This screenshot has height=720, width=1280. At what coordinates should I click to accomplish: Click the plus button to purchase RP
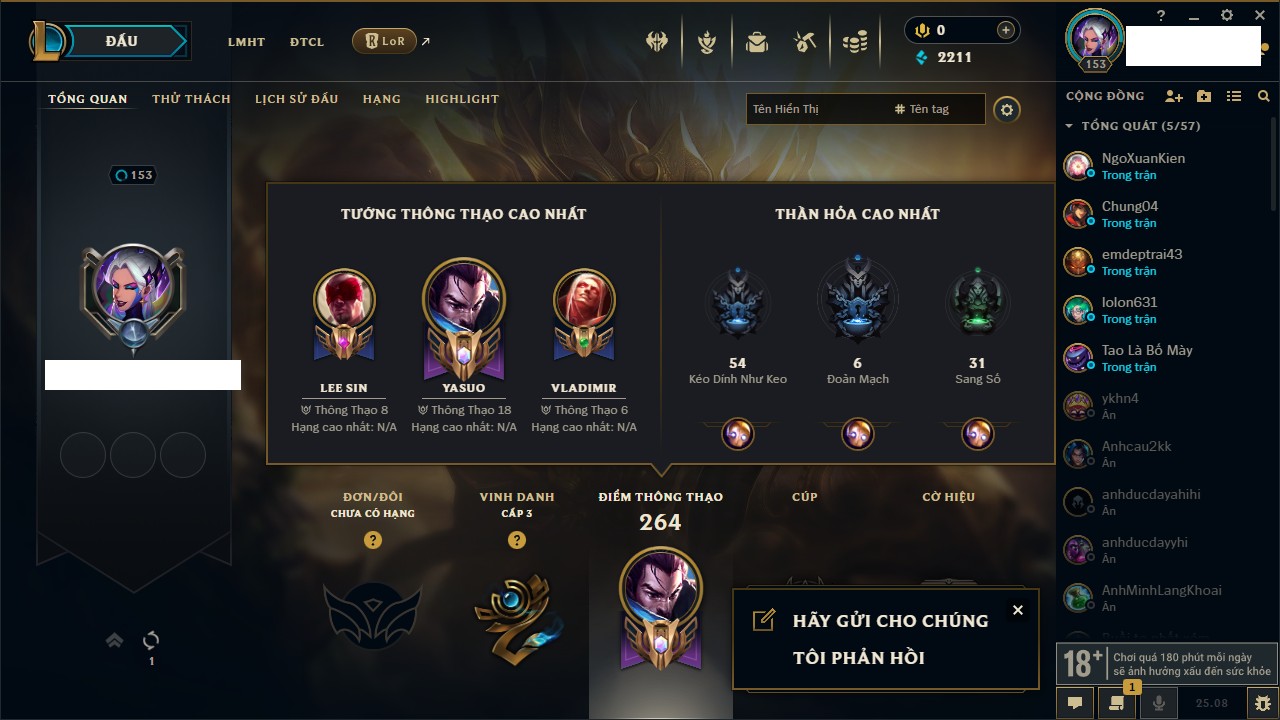click(1006, 30)
